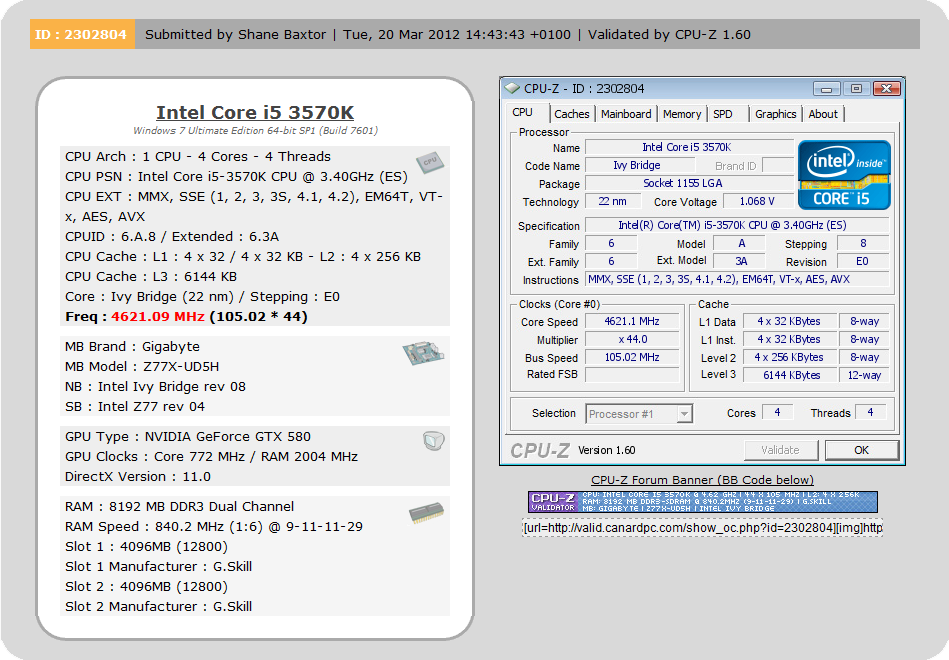This screenshot has height=660, width=949.
Task: Click the Instructions MMX, SSE field
Action: pos(737,279)
